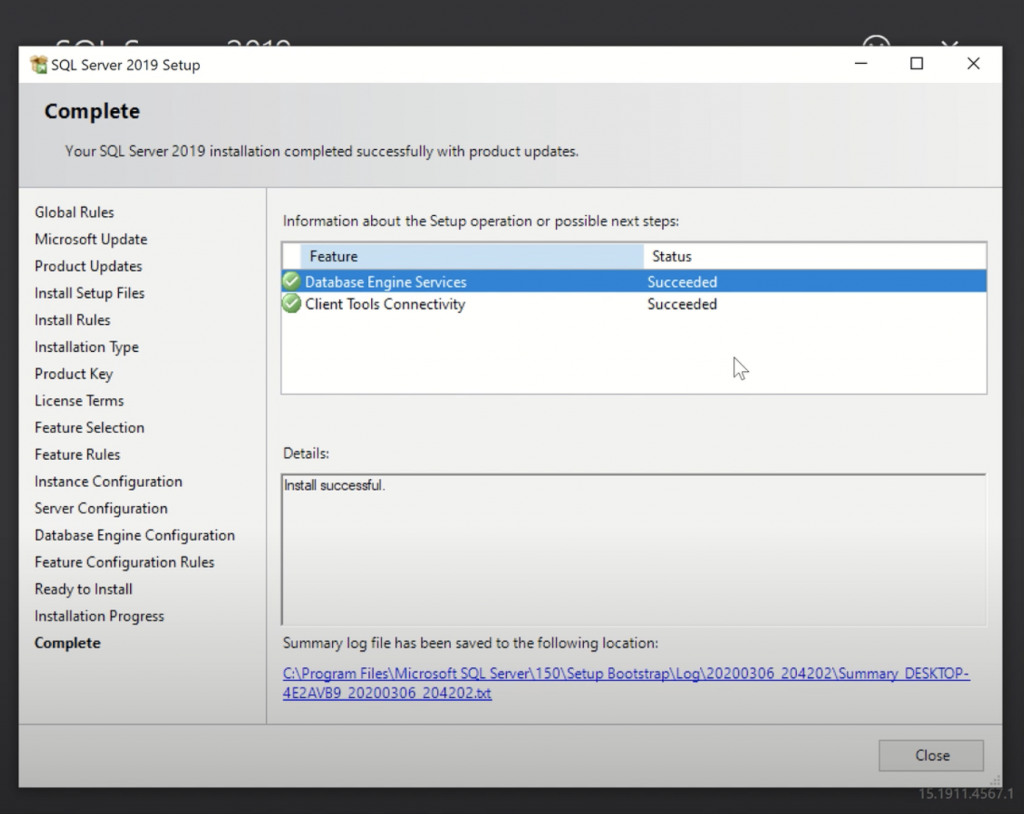The width and height of the screenshot is (1024, 814).
Task: Click the Feature Selection step
Action: point(89,427)
